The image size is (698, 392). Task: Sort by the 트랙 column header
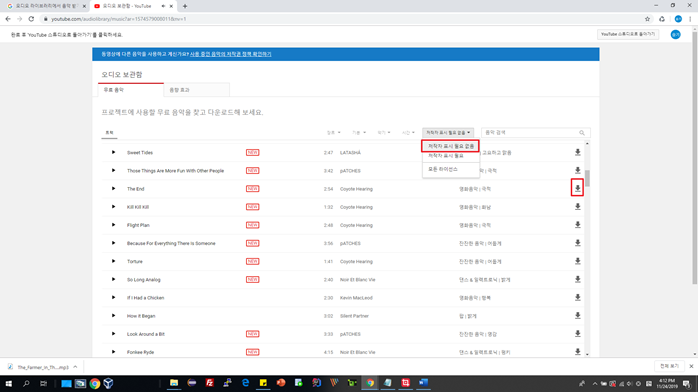[109, 133]
